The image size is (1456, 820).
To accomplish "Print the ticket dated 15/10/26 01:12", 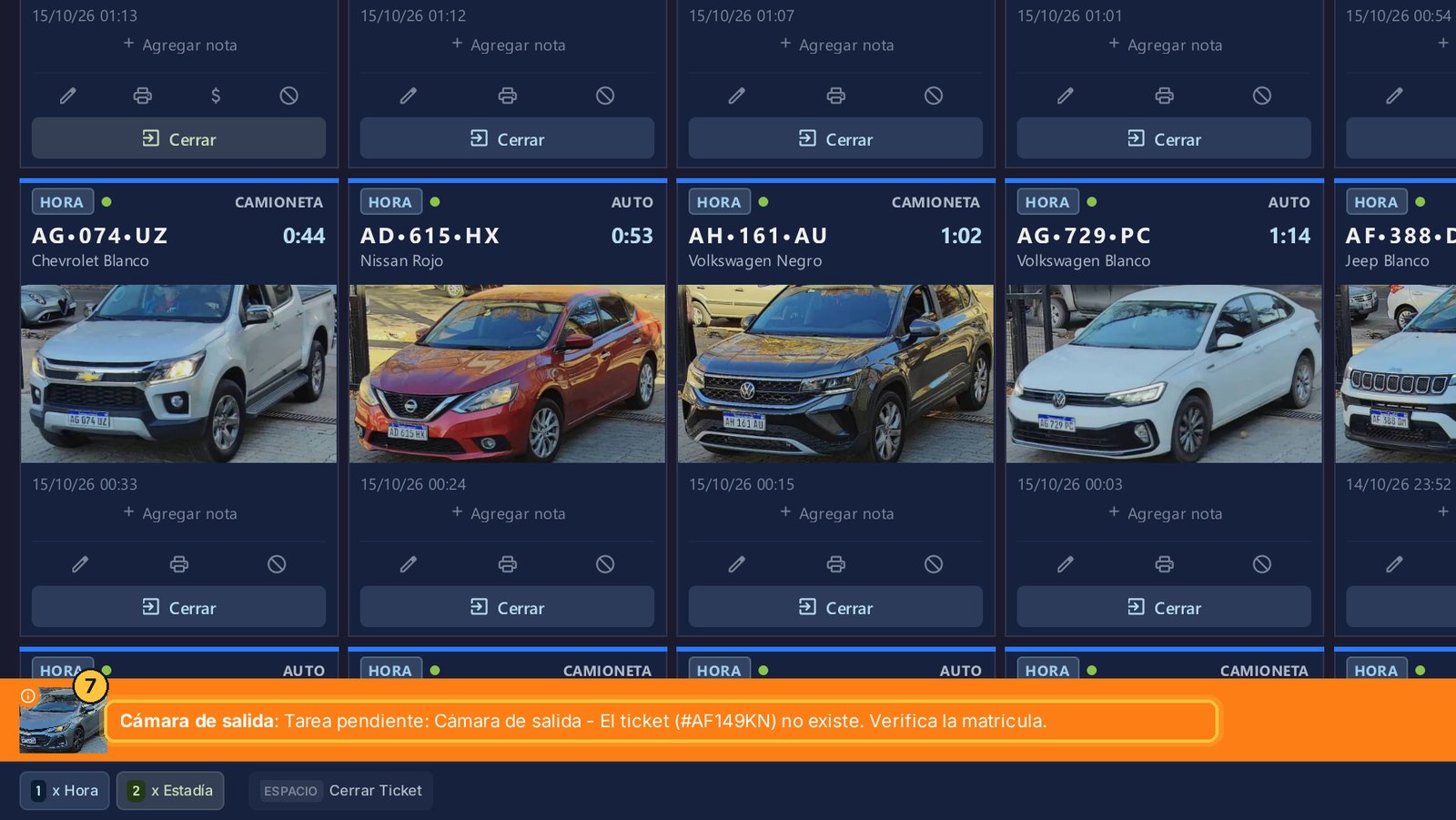I will click(508, 96).
